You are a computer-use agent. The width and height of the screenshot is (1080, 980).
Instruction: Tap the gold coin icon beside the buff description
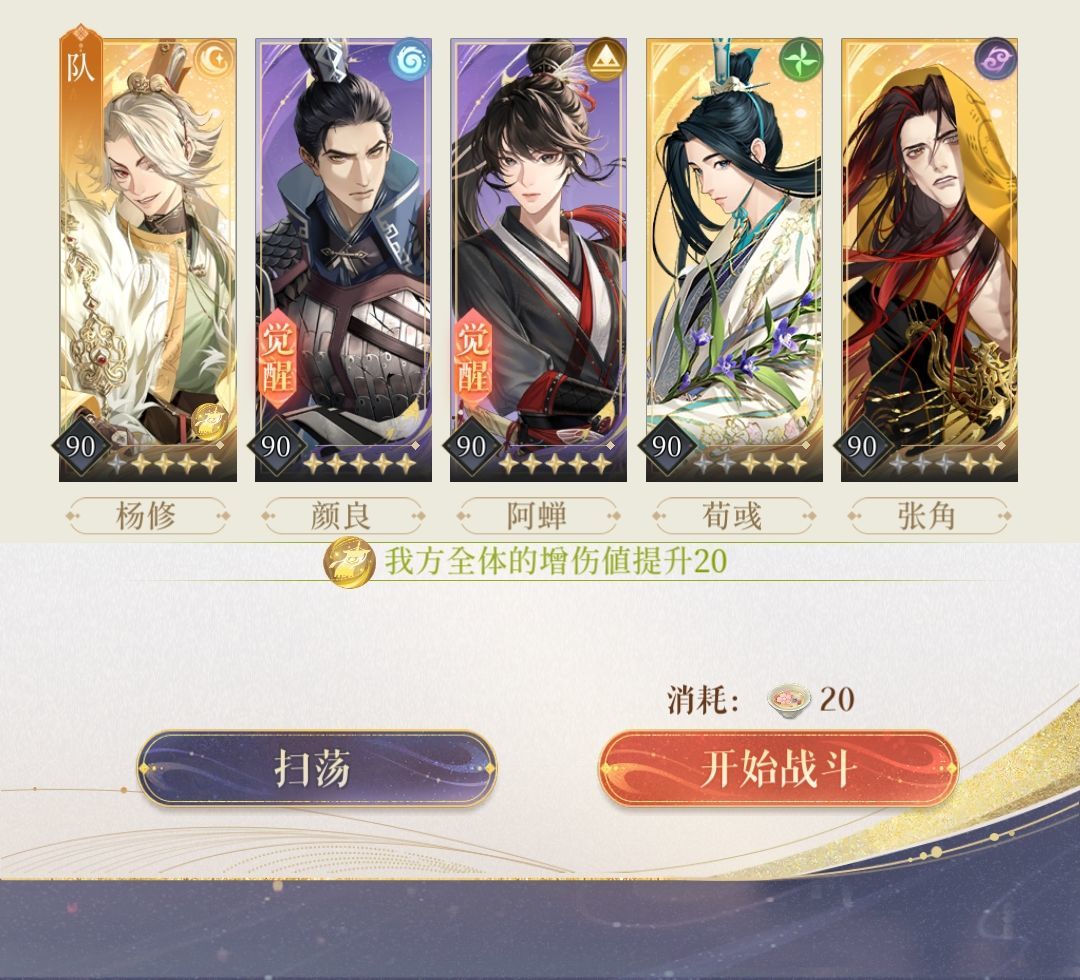pos(350,562)
